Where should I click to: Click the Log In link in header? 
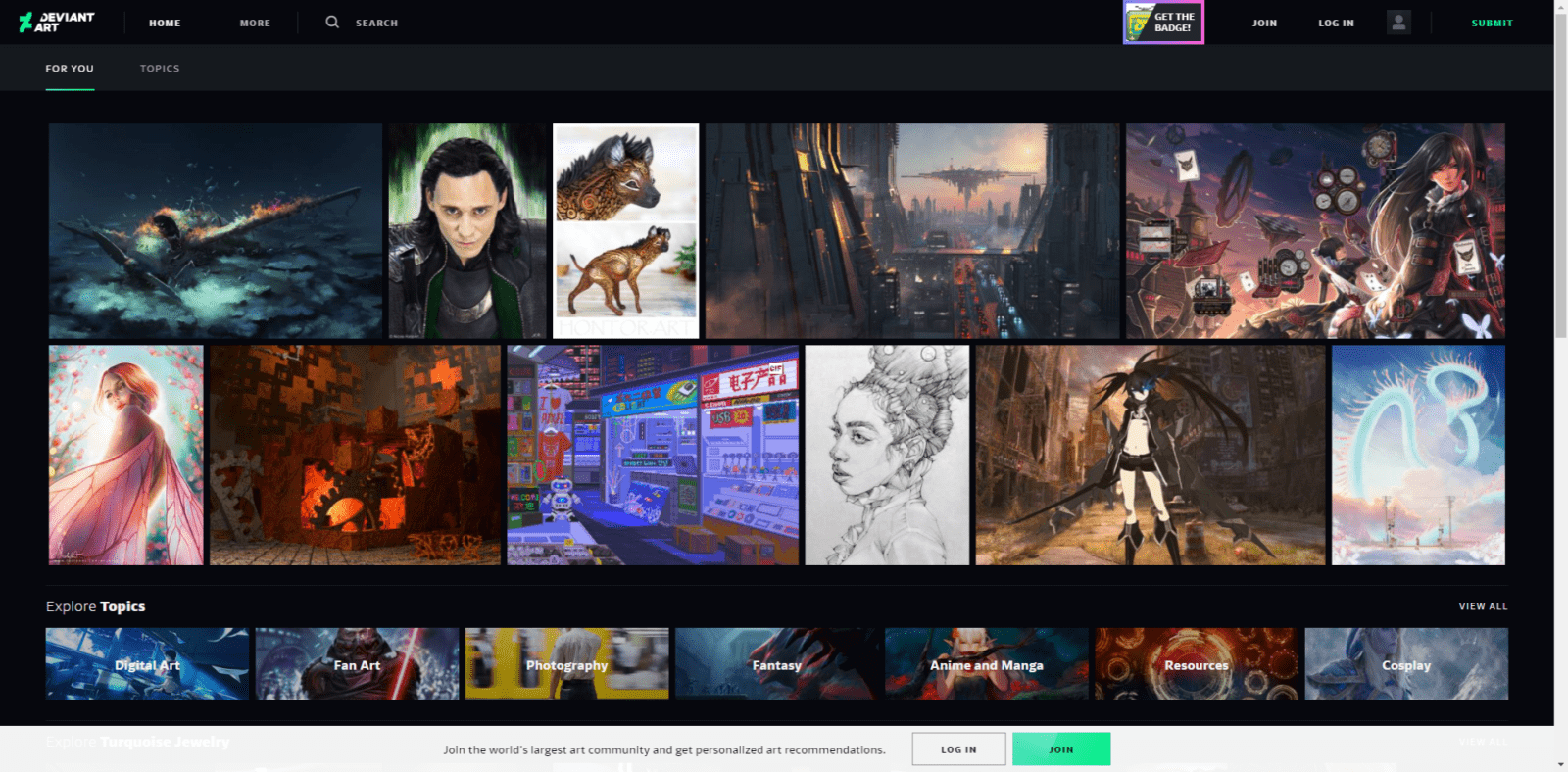click(1336, 23)
